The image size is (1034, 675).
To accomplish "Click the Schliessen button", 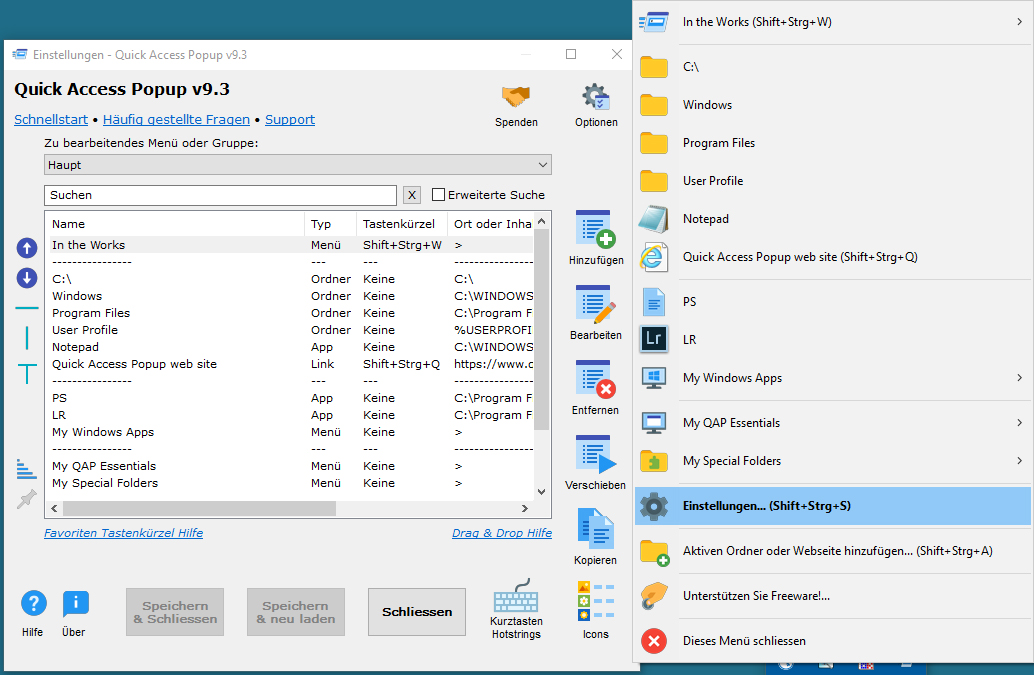I will click(417, 612).
